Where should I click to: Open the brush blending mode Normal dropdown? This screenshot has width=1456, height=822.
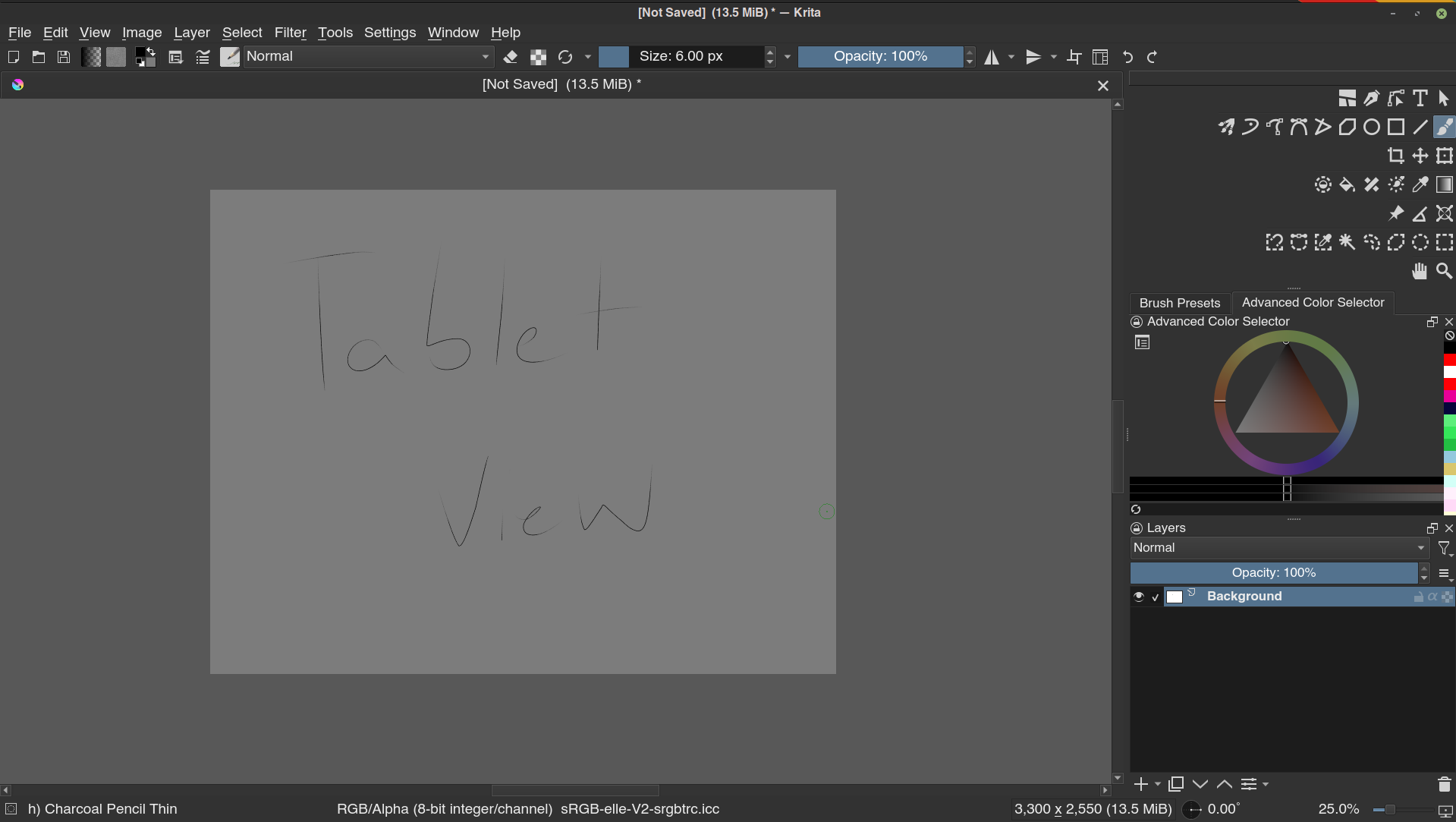click(368, 57)
